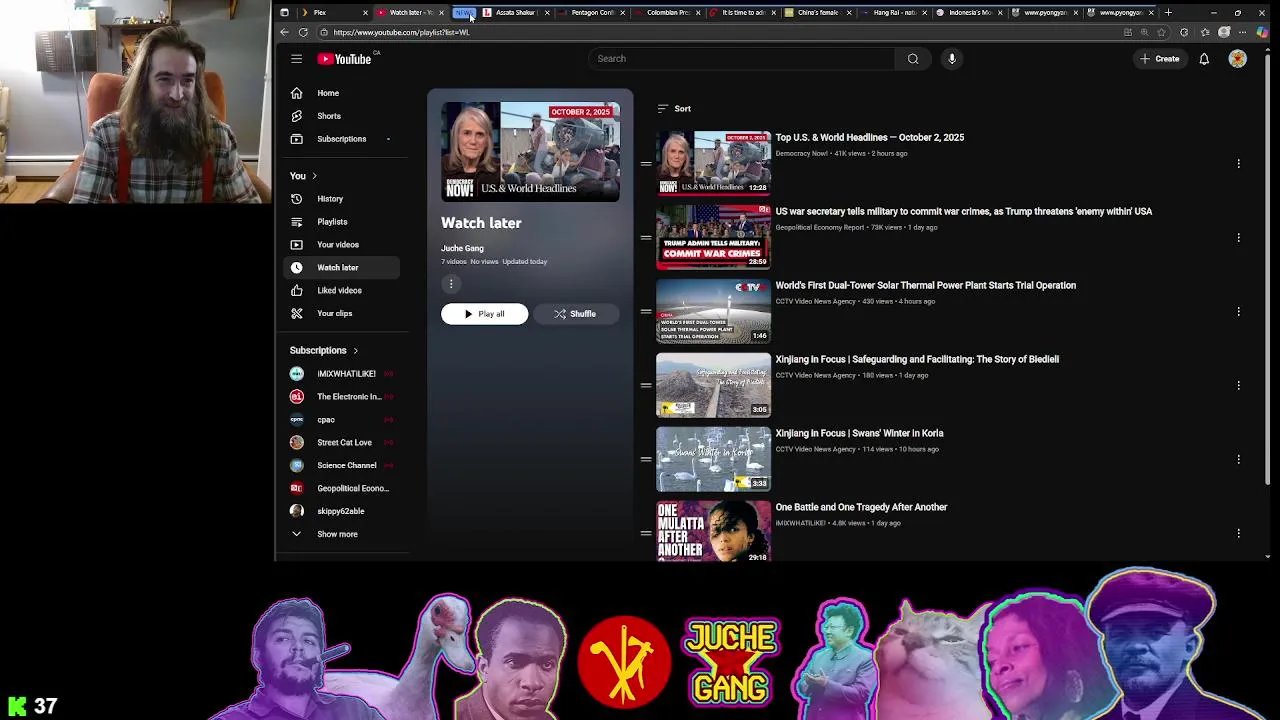
Task: Switch to the Assata Shakur browser tab
Action: pos(515,12)
